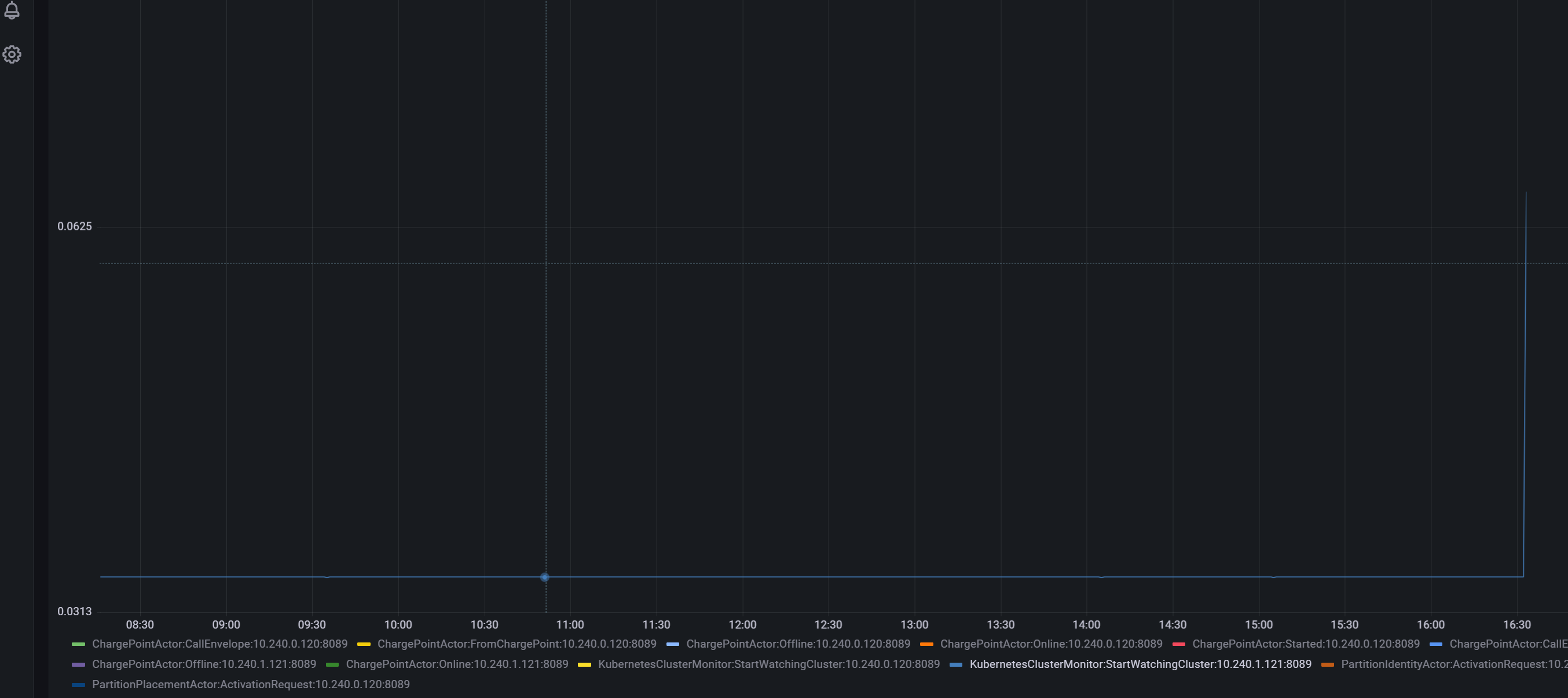Click the 0.0625 y-axis label
Screen dimensions: 1568x698
tap(74, 226)
